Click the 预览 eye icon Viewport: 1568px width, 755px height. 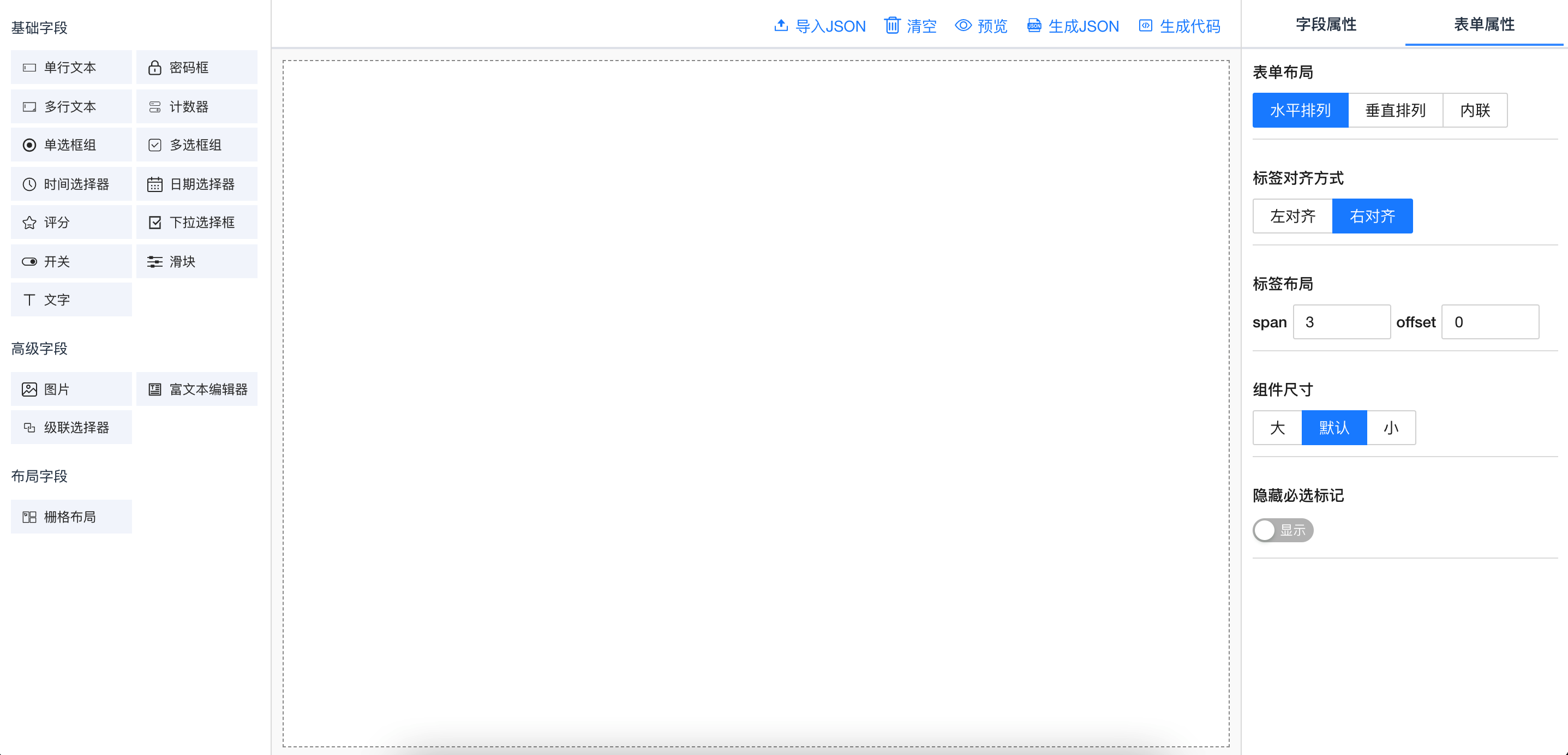tap(963, 26)
